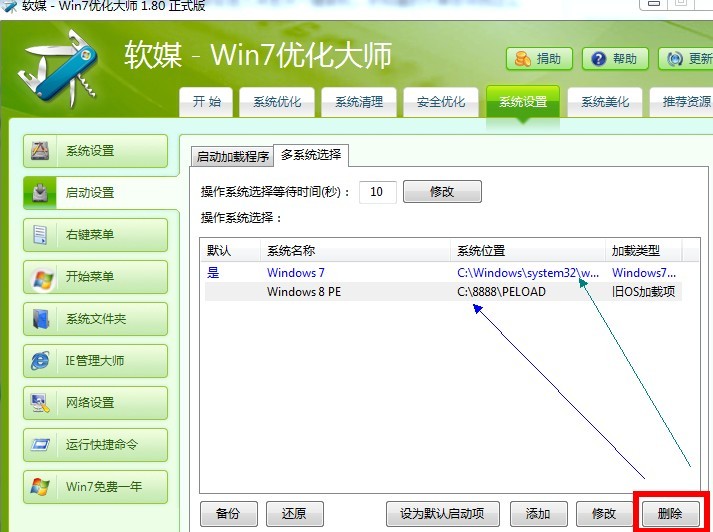Click the 是 default cell
The height and width of the screenshot is (532, 713).
coord(213,273)
